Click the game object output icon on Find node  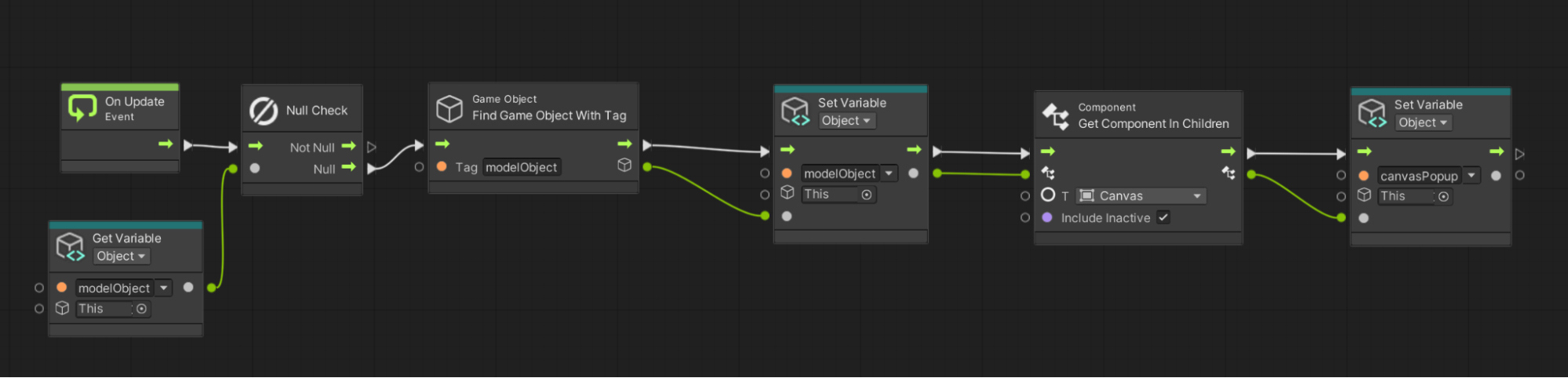tap(624, 165)
